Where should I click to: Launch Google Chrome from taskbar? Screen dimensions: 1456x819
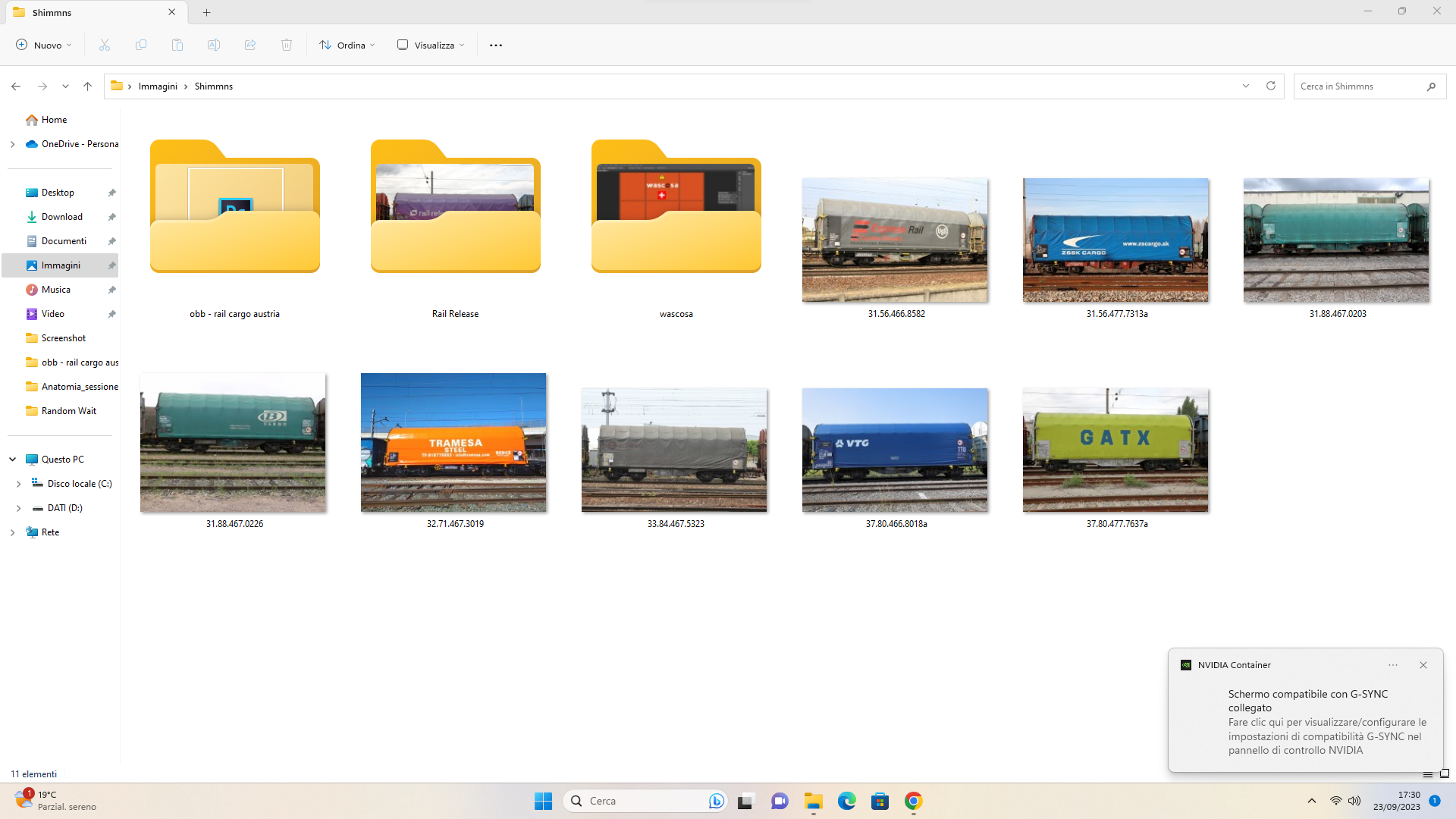pos(914,801)
